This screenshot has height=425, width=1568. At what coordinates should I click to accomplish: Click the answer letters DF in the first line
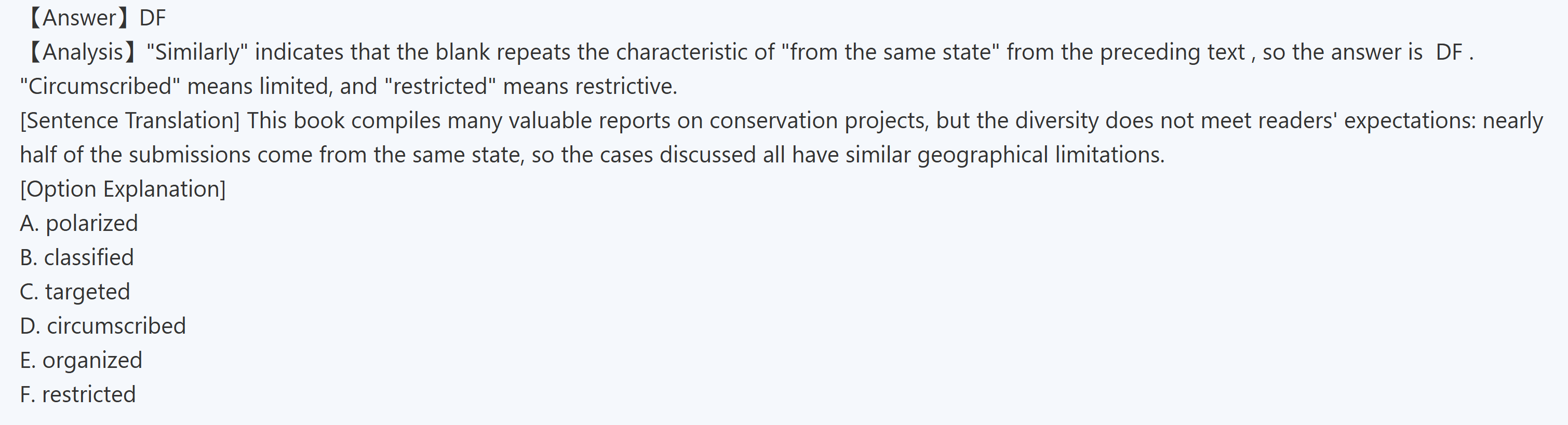(x=152, y=18)
